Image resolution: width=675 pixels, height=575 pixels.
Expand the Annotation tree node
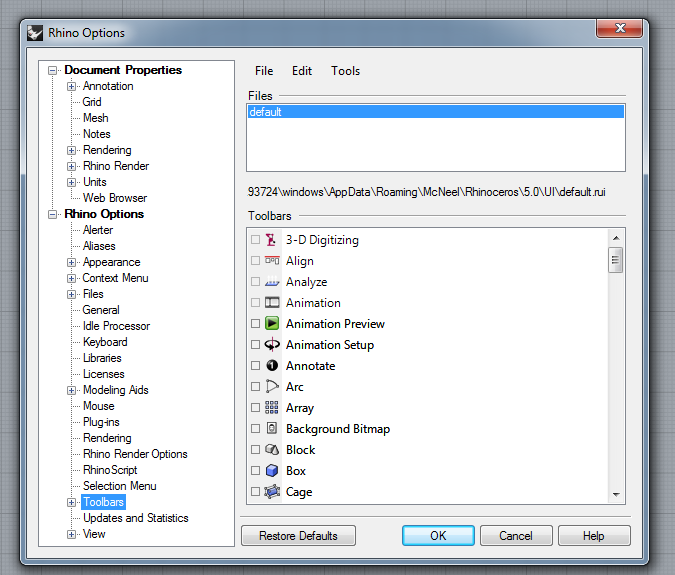(71, 87)
